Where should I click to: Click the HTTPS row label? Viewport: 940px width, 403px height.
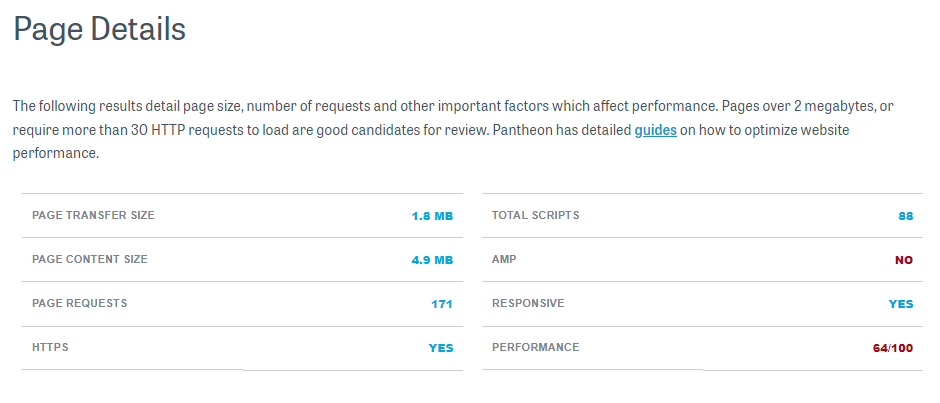pos(50,347)
